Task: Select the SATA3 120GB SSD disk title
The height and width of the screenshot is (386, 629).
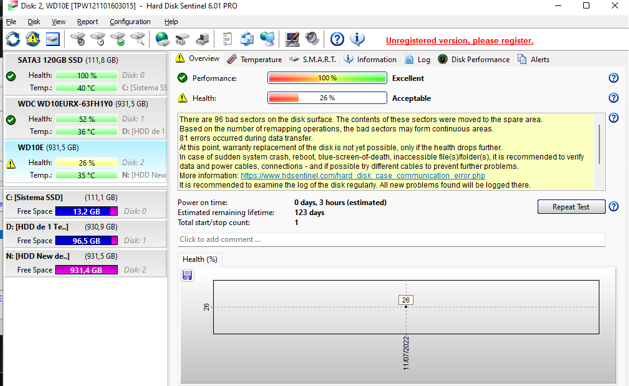Action: [68, 60]
